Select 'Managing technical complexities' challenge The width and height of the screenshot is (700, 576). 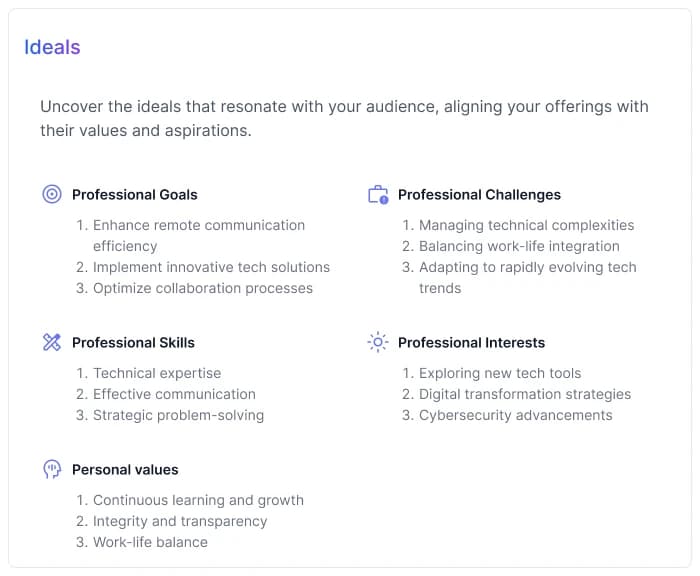[x=526, y=225]
